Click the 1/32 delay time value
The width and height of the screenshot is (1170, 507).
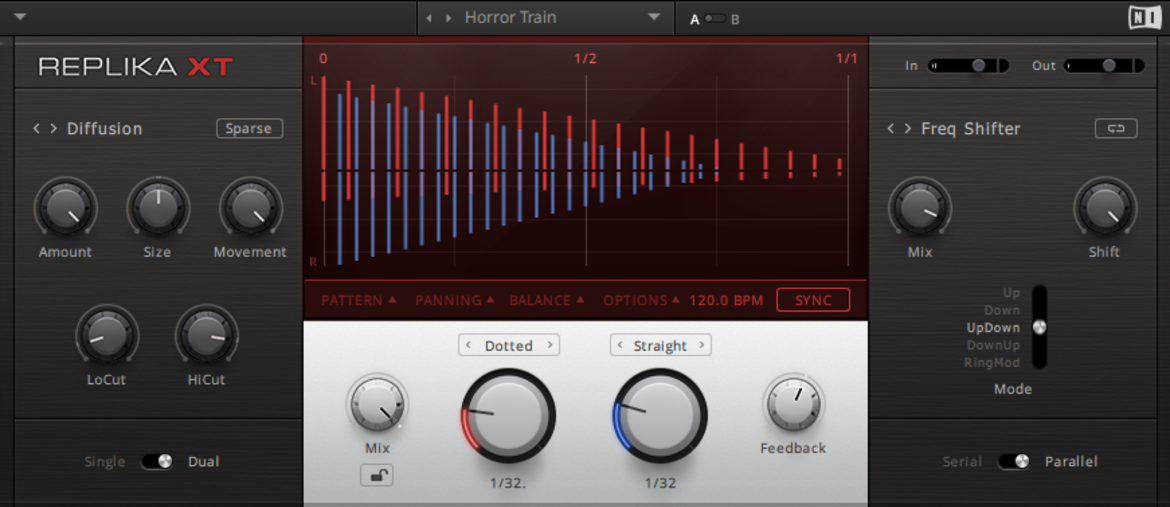click(x=660, y=483)
